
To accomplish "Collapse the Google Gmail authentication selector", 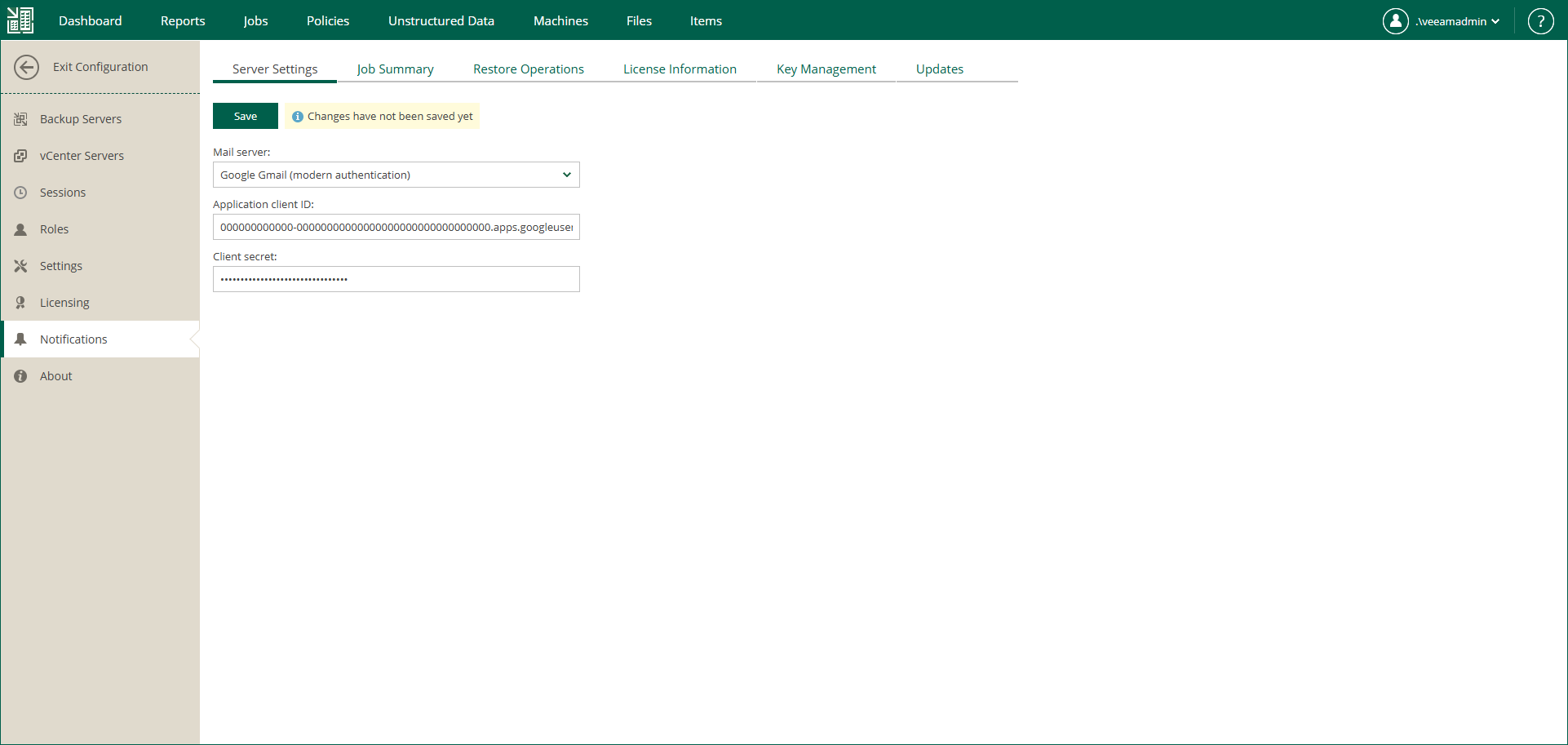I will 566,175.
